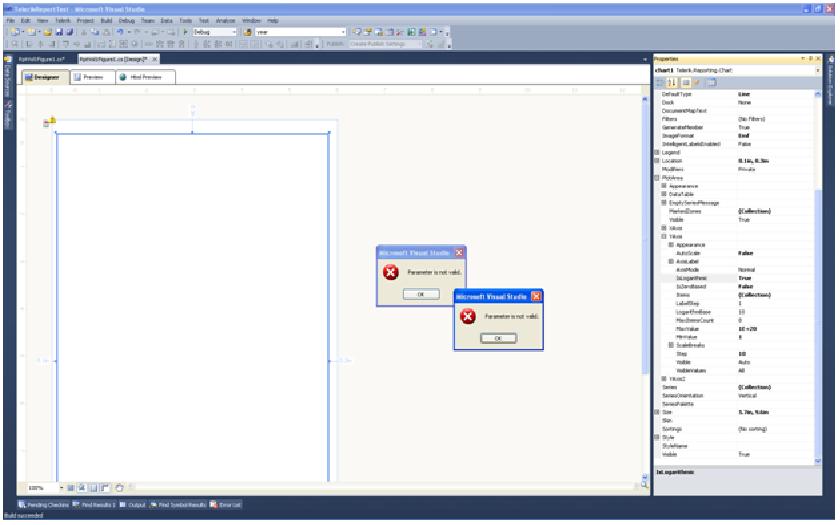
Task: Open the Output bottom tab
Action: pyautogui.click(x=133, y=505)
